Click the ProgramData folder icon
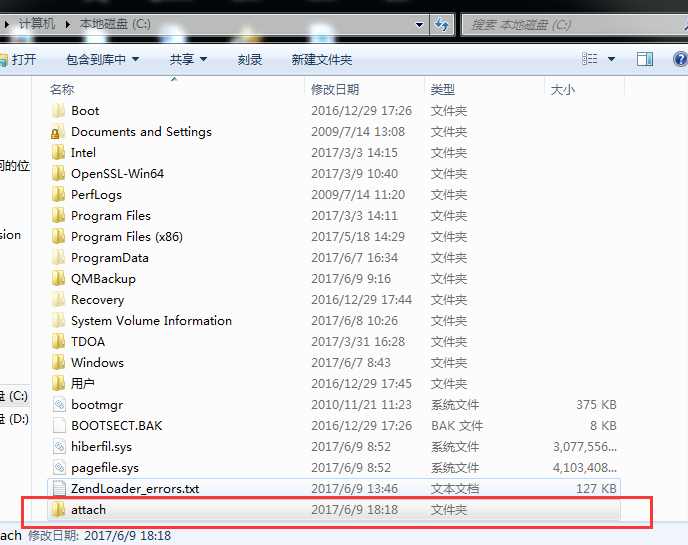688x545 pixels. pos(58,258)
